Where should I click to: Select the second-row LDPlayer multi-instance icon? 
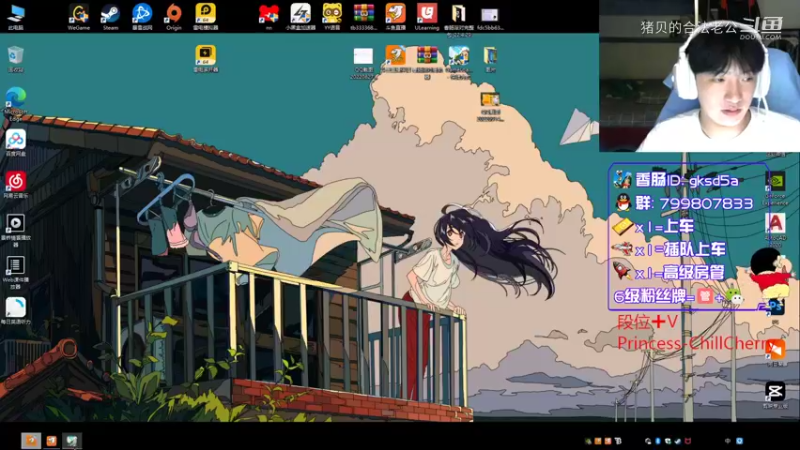206,59
